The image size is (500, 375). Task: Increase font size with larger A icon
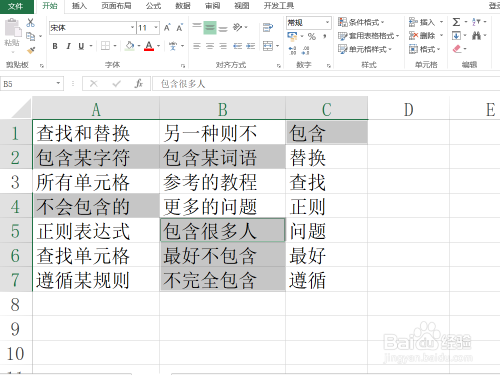point(167,28)
